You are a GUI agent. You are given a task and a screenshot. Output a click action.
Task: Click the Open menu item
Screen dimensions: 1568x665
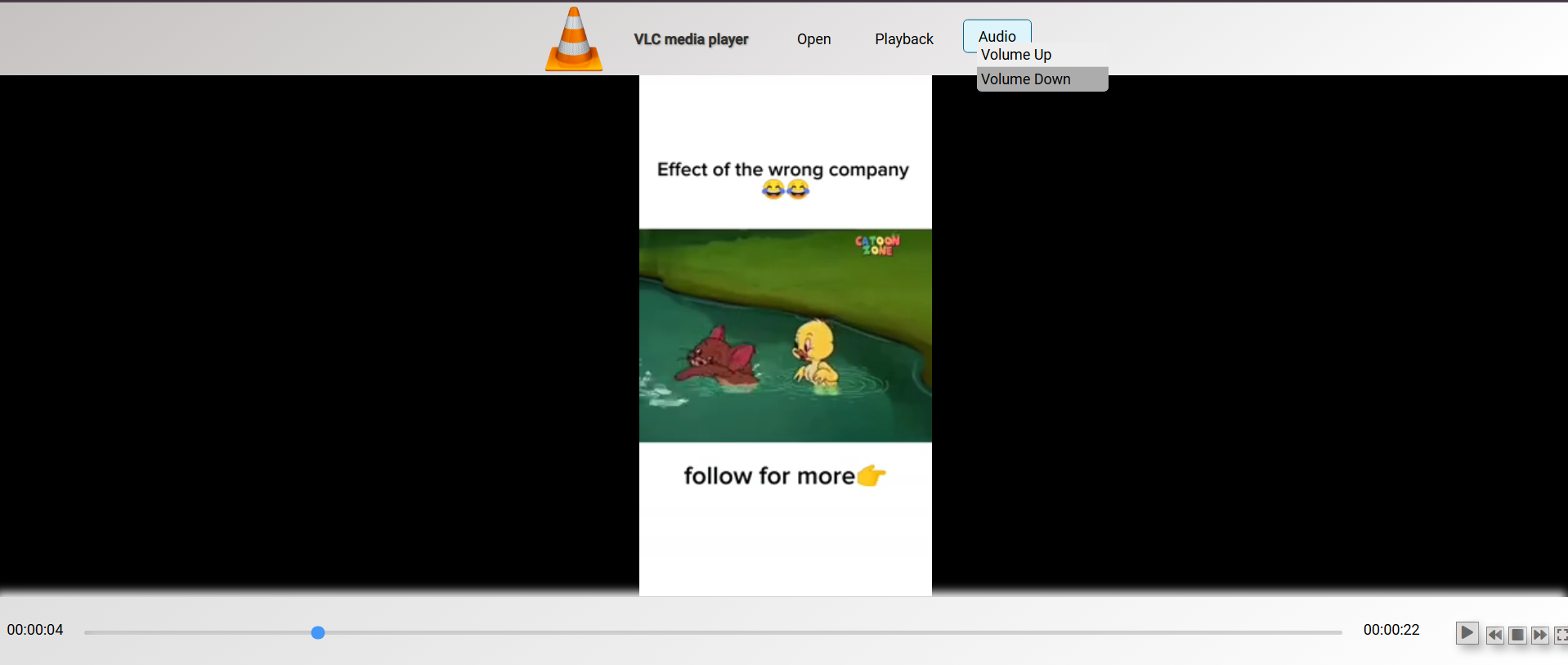pyautogui.click(x=813, y=39)
